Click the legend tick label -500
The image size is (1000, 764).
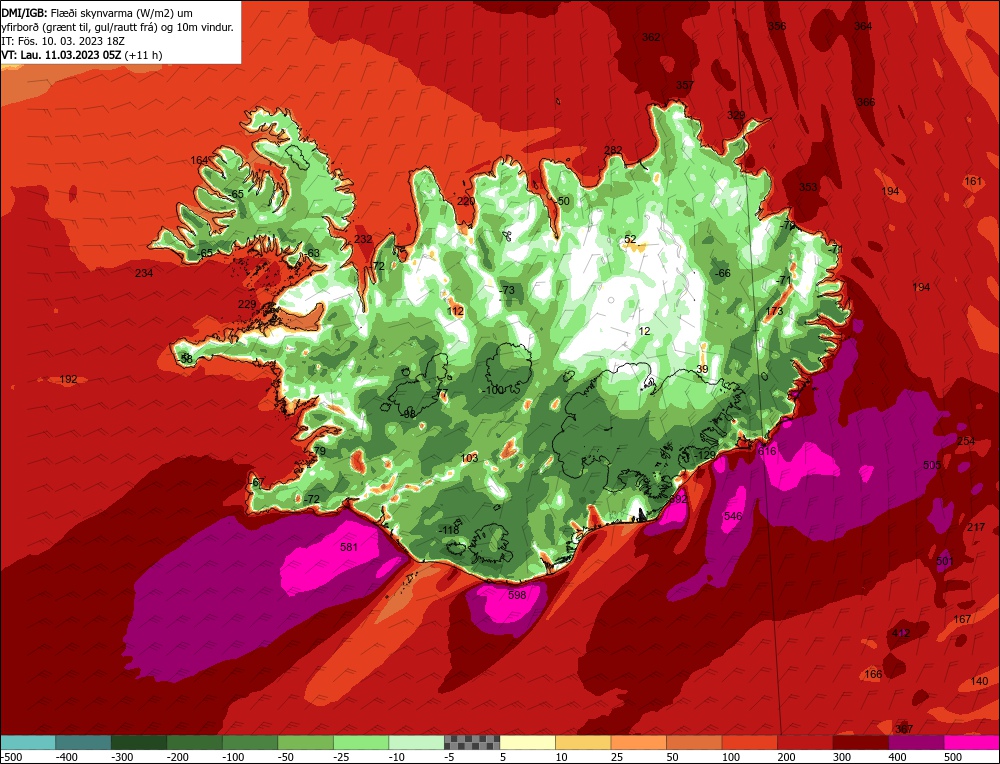tap(13, 757)
